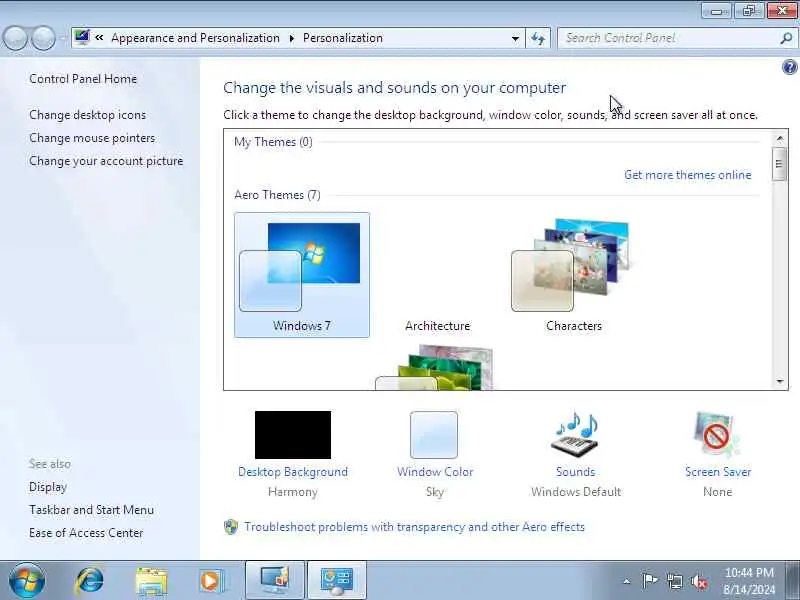This screenshot has width=800, height=600.
Task: Open Sounds settings link
Action: pyautogui.click(x=576, y=472)
